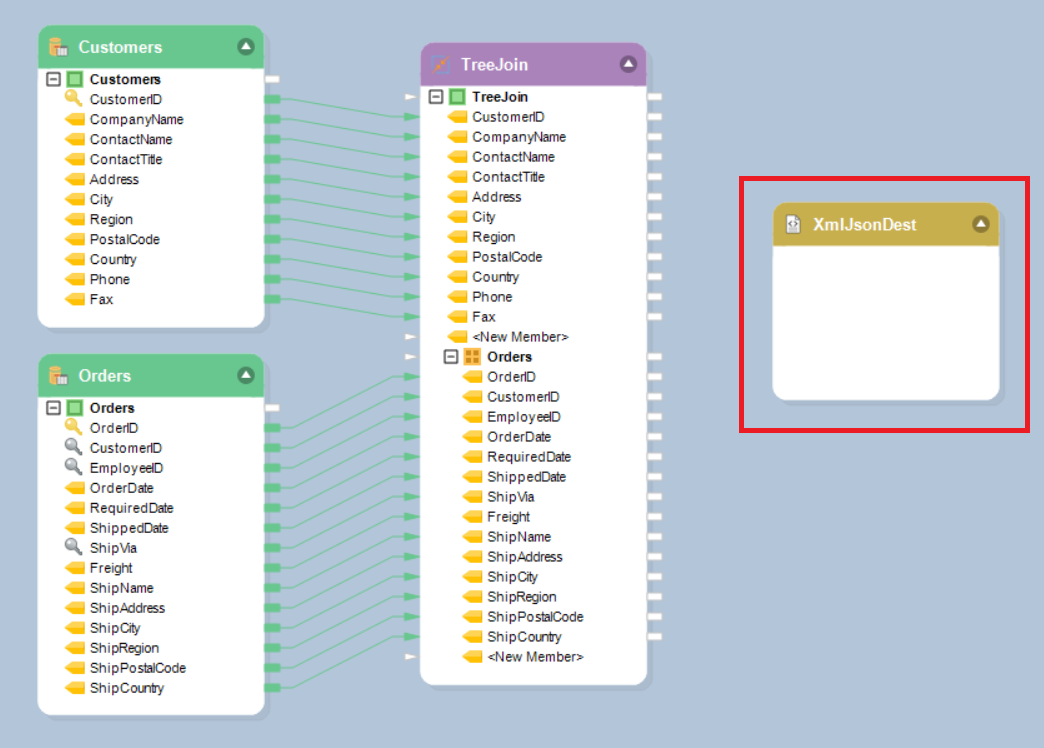Collapse the TreeJoin object with round arrow button
This screenshot has width=1044, height=748.
(628, 64)
